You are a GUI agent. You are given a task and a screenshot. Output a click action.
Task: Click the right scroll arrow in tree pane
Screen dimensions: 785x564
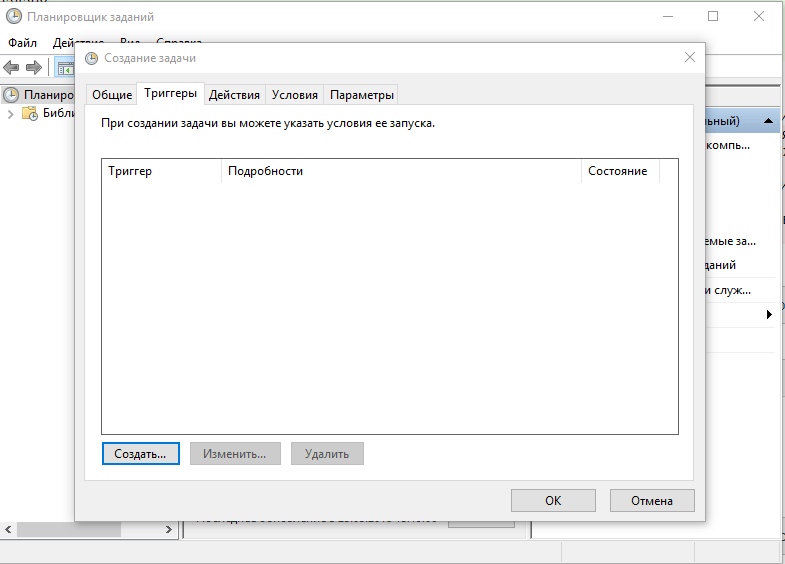point(169,529)
